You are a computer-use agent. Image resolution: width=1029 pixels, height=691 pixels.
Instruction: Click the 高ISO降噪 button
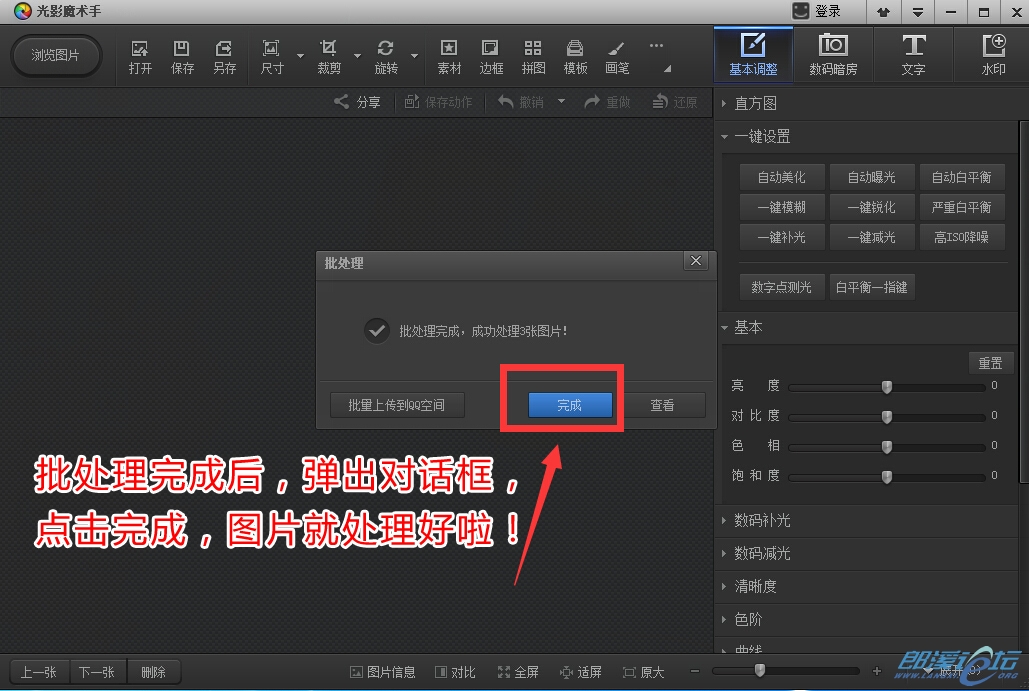coord(961,237)
